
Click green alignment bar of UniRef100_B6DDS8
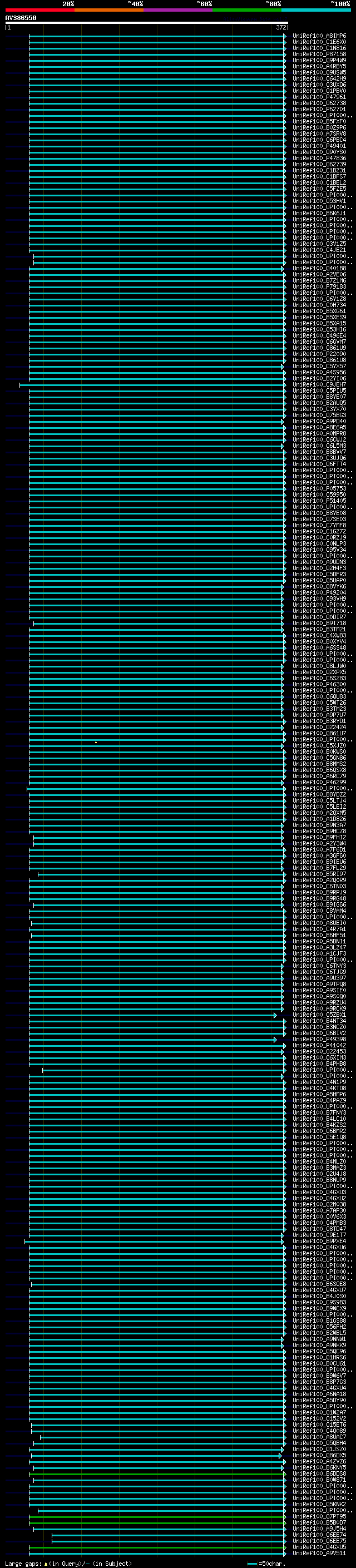[157, 1473]
